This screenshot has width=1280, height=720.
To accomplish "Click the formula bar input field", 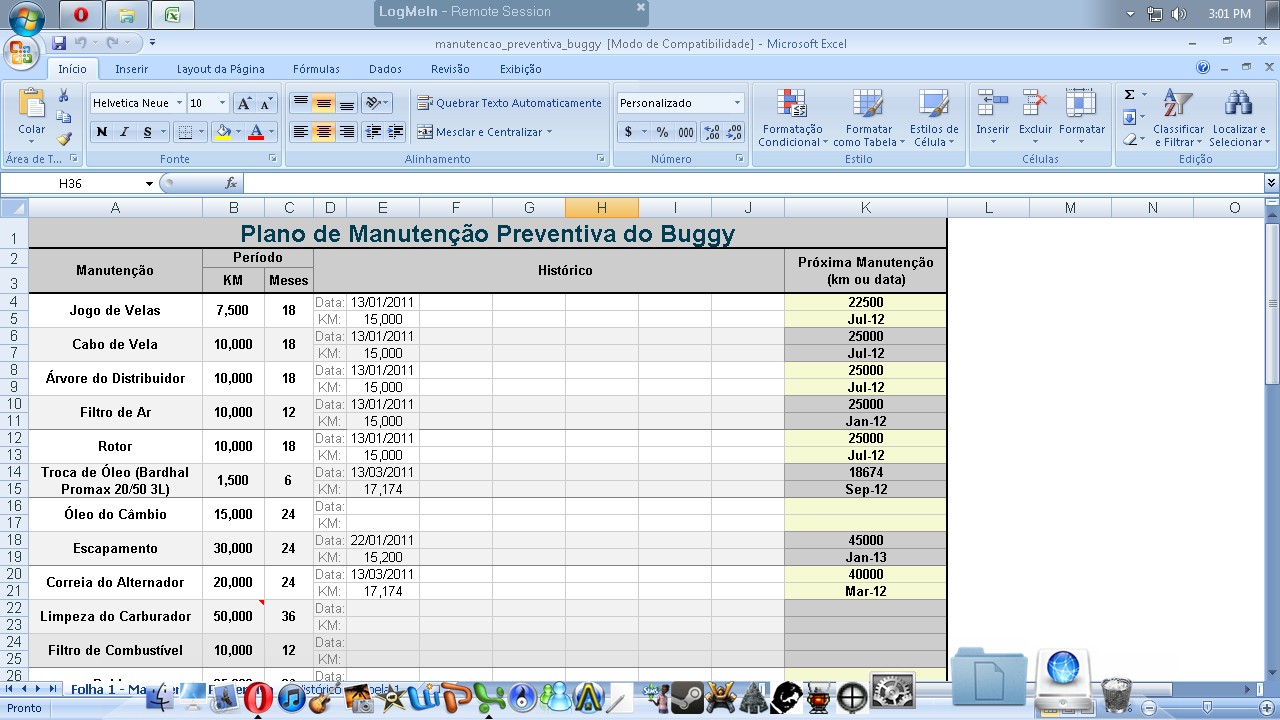I will (x=753, y=183).
